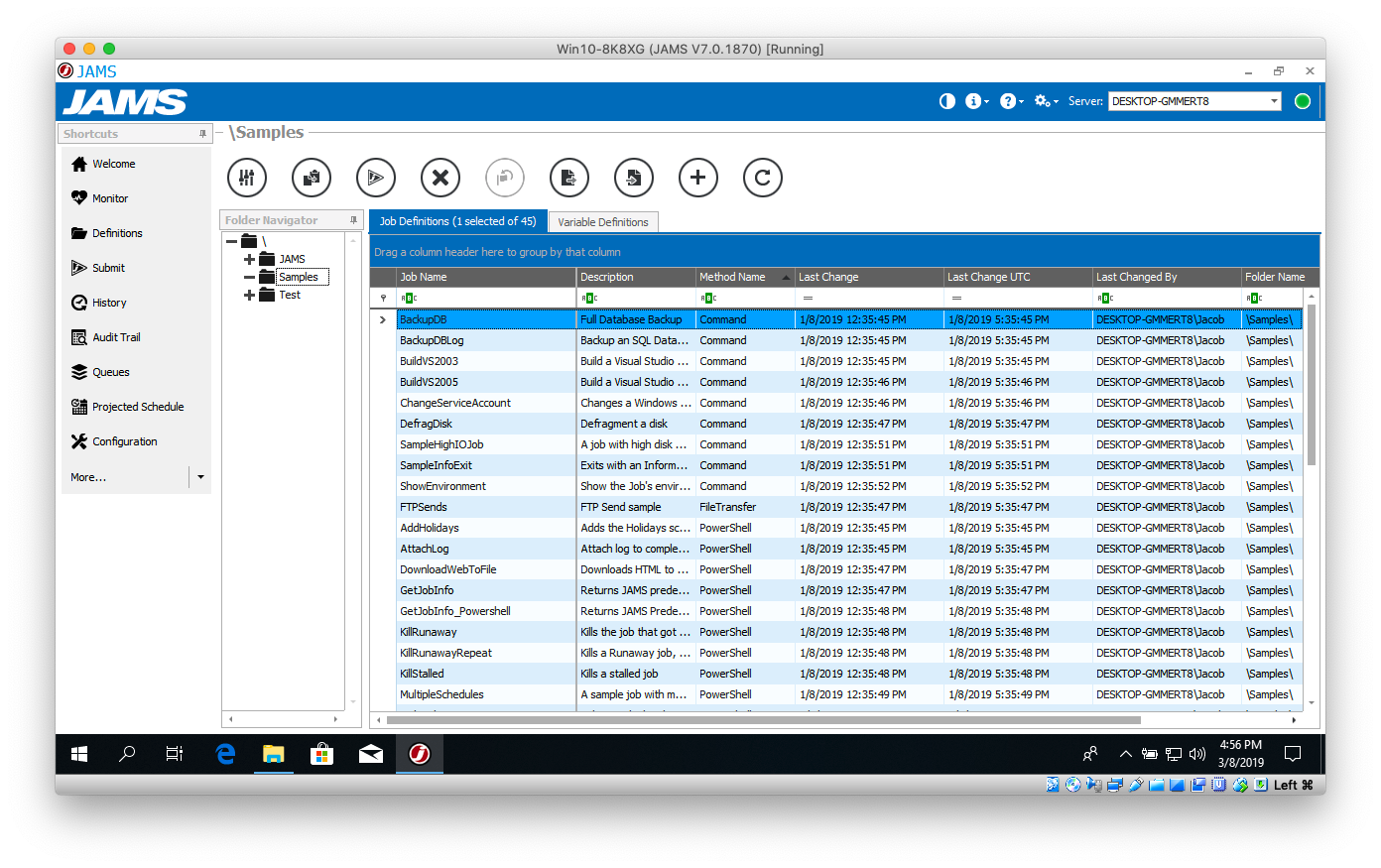The height and width of the screenshot is (868, 1381).
Task: Click the Job Name filter field
Action: tap(486, 298)
